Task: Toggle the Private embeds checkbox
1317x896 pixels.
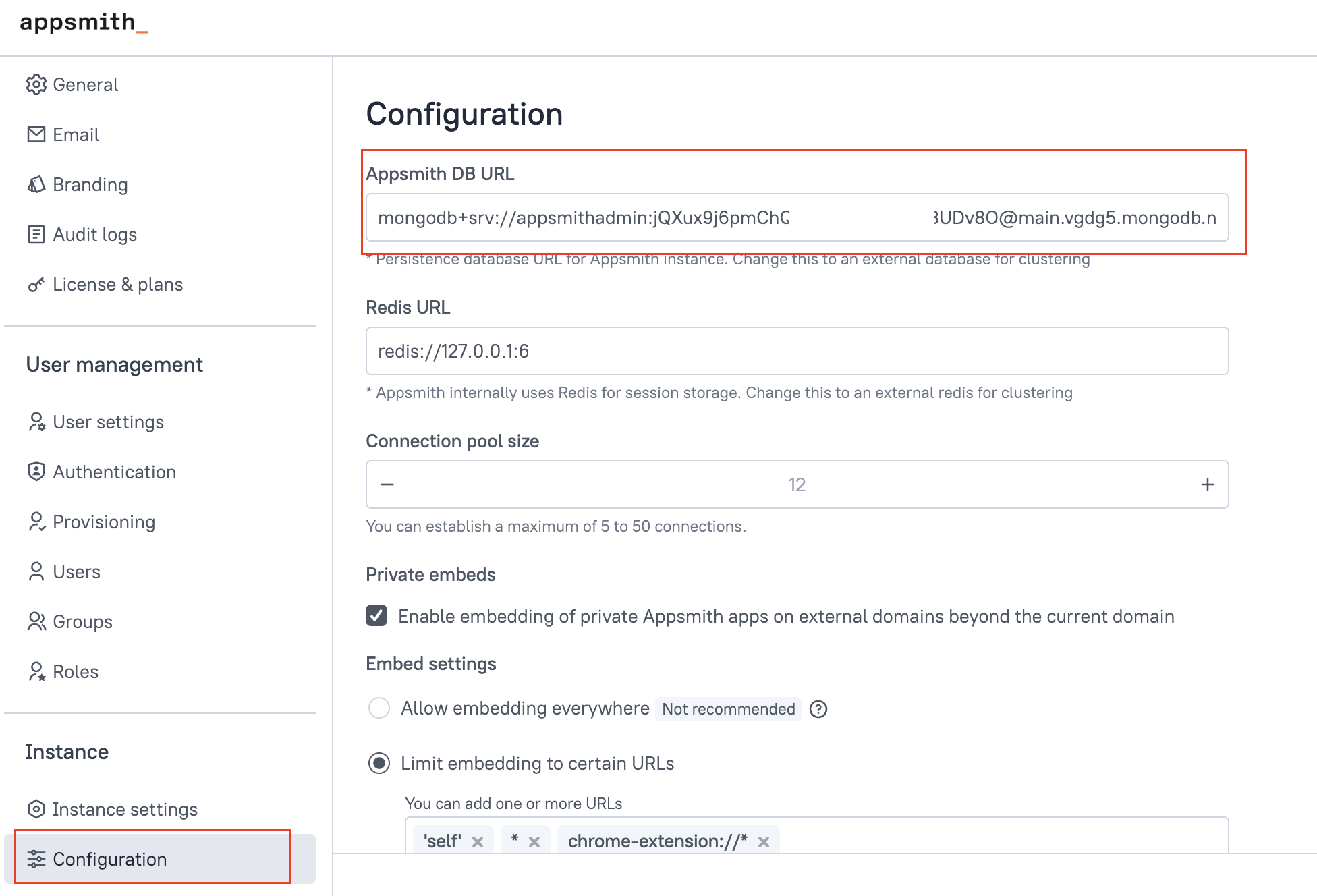Action: point(376,615)
